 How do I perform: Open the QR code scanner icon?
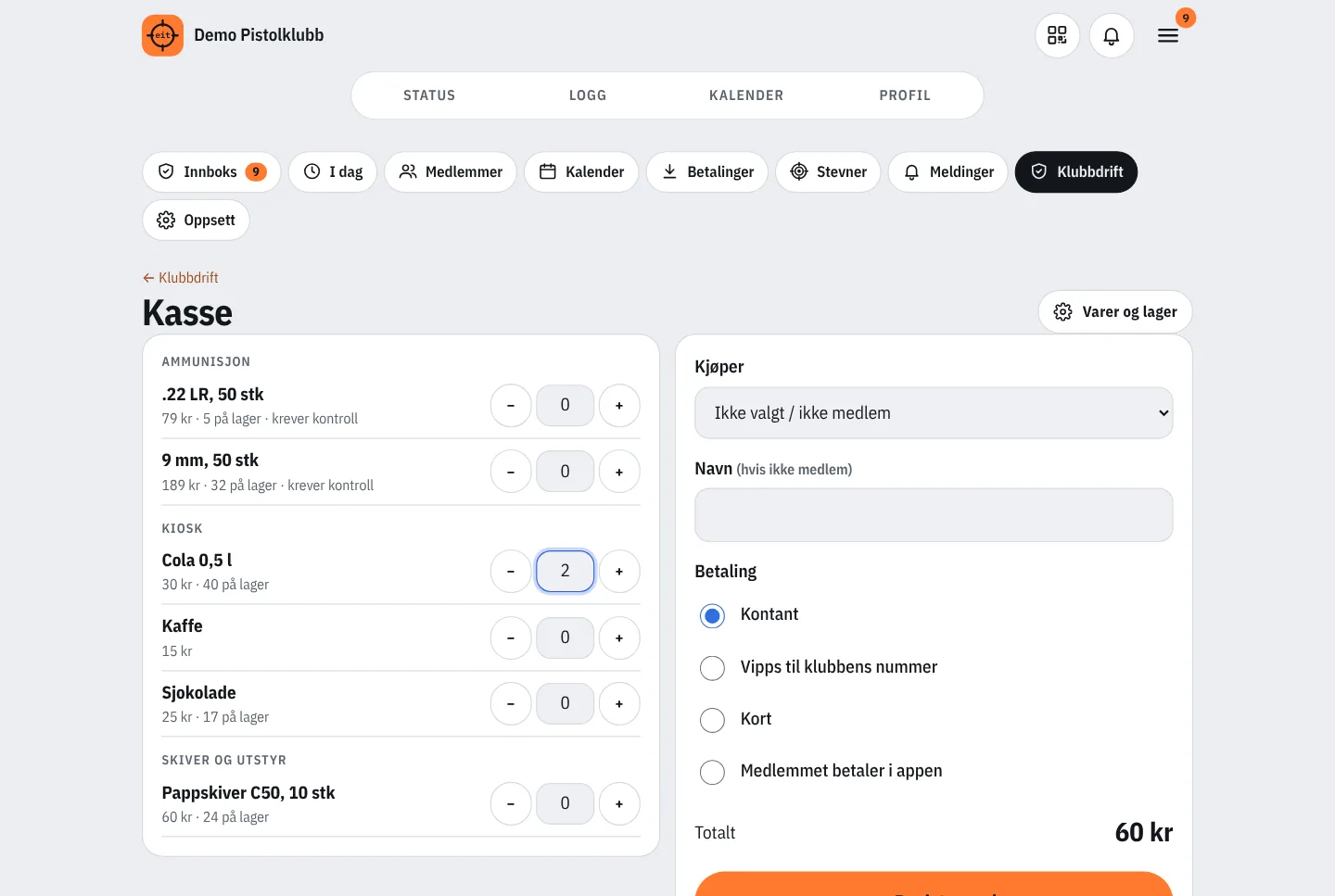[x=1057, y=35]
